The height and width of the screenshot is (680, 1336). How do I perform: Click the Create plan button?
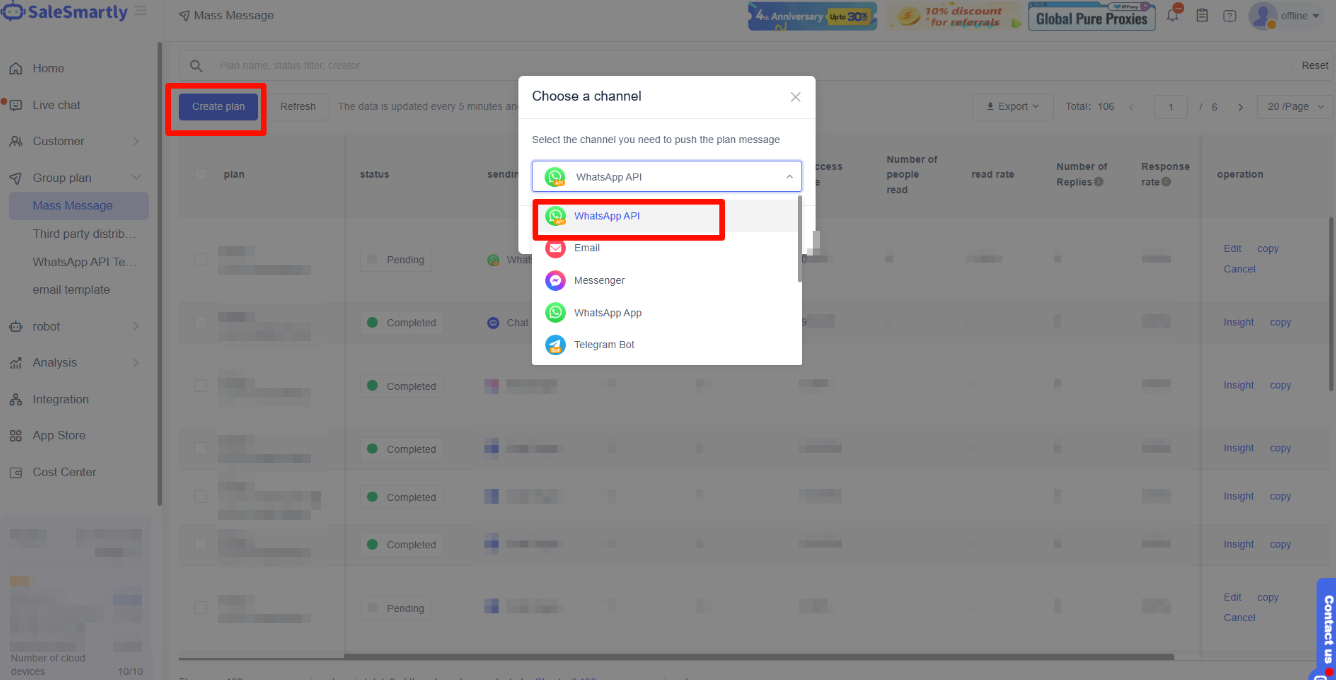click(218, 107)
